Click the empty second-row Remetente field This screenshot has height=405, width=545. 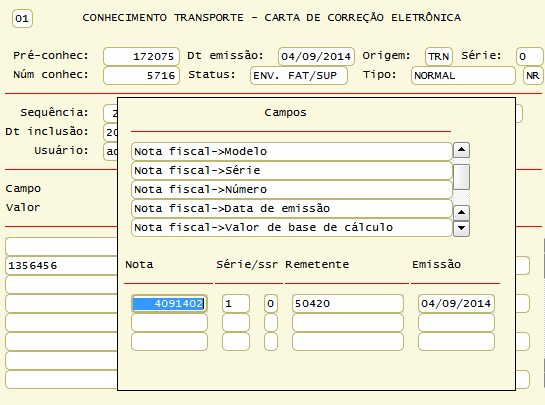point(348,323)
